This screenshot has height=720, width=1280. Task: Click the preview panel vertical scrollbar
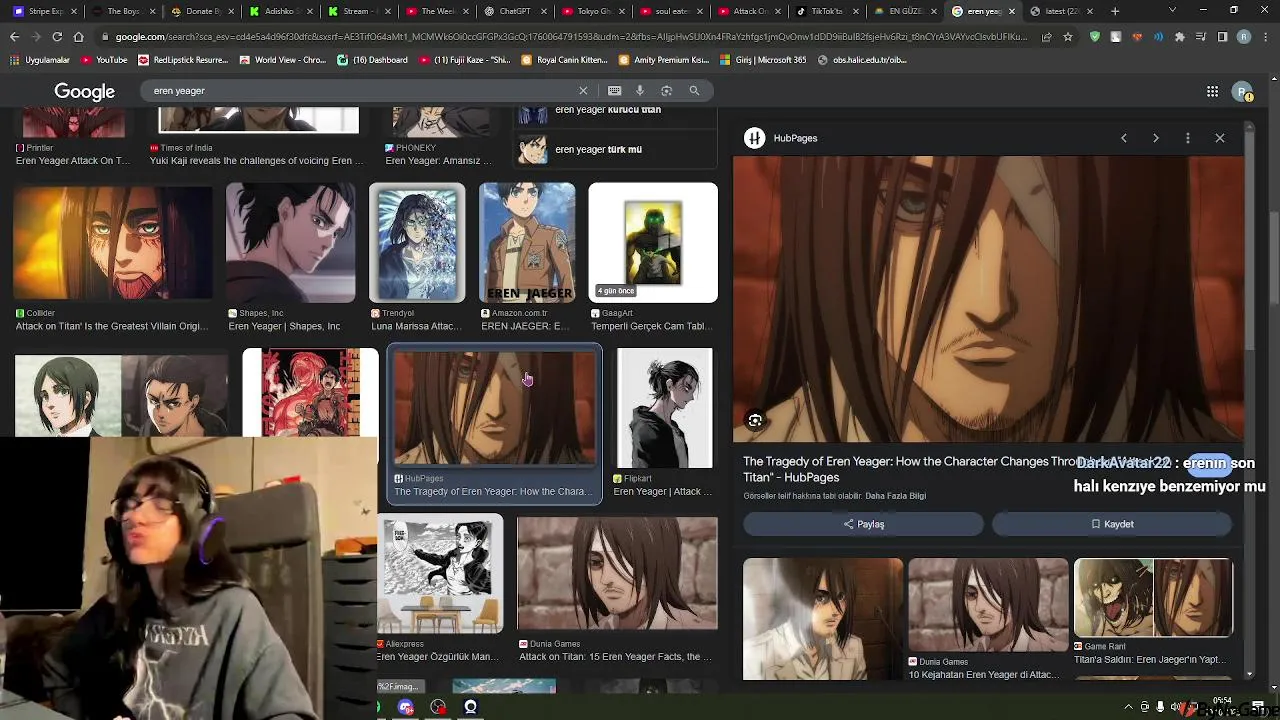[1249, 240]
